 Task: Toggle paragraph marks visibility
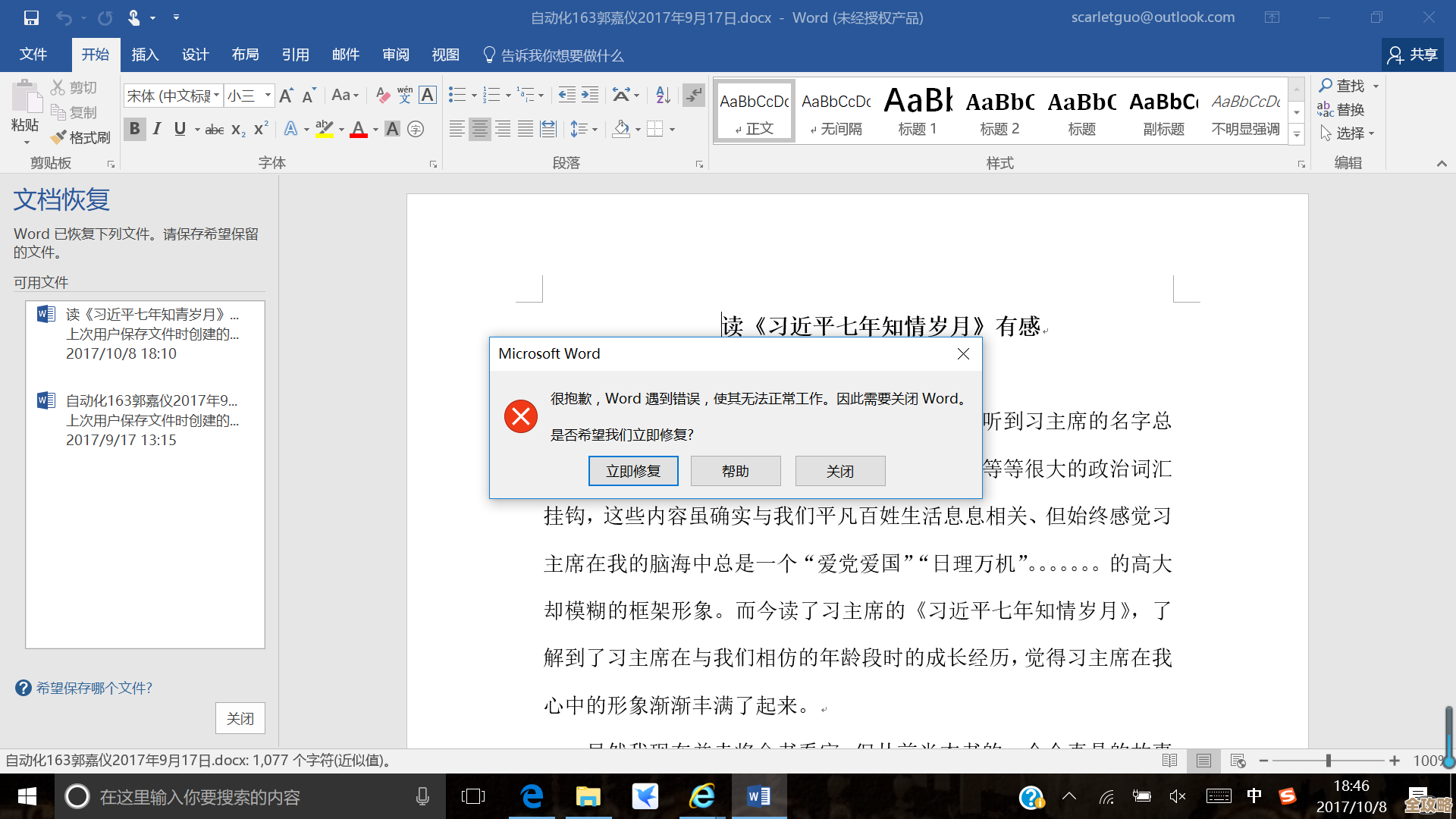pyautogui.click(x=692, y=95)
